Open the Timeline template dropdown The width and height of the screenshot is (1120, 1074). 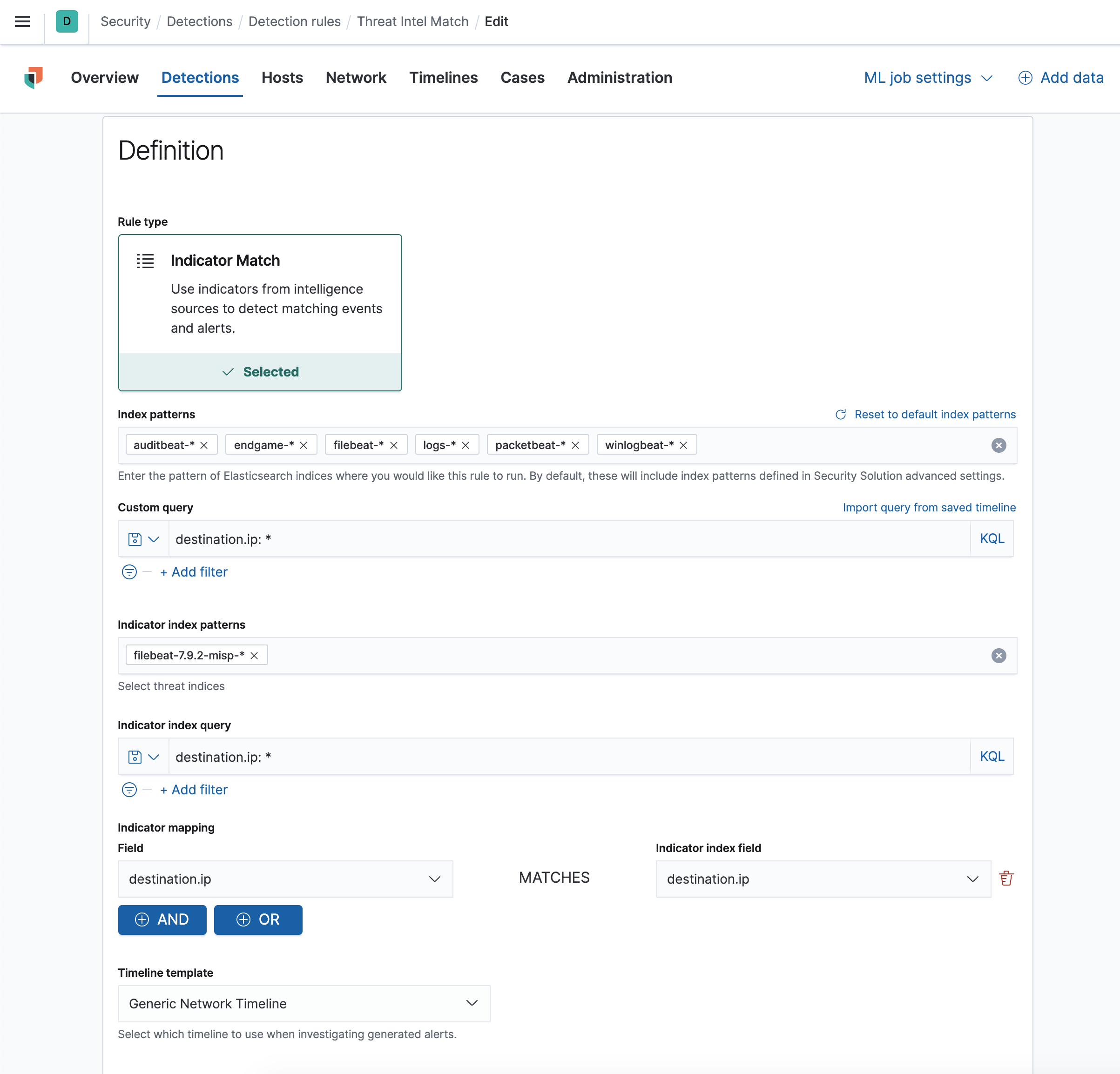pyautogui.click(x=304, y=1003)
